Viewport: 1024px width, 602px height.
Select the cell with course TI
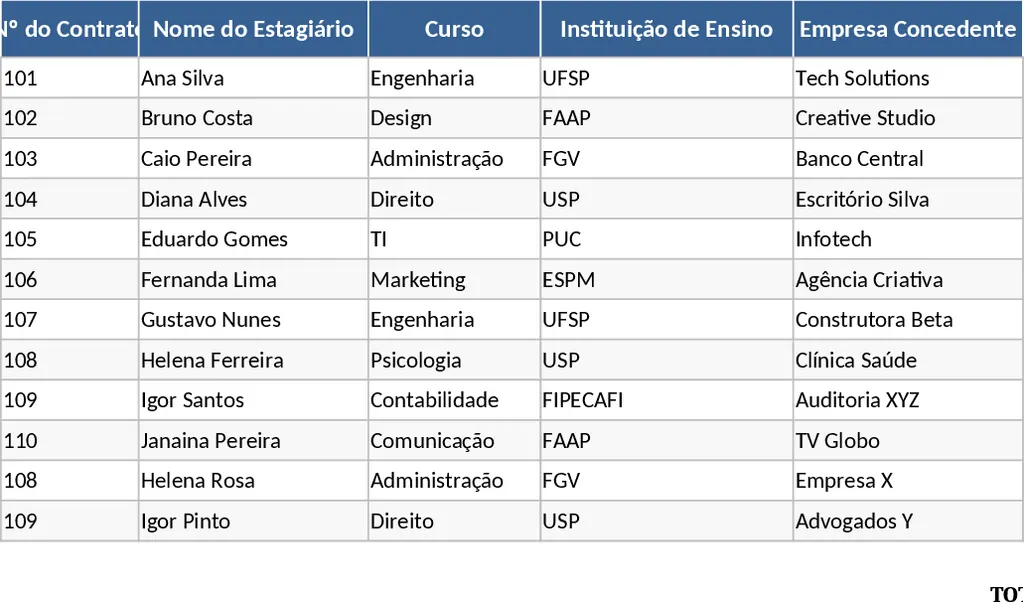point(454,239)
